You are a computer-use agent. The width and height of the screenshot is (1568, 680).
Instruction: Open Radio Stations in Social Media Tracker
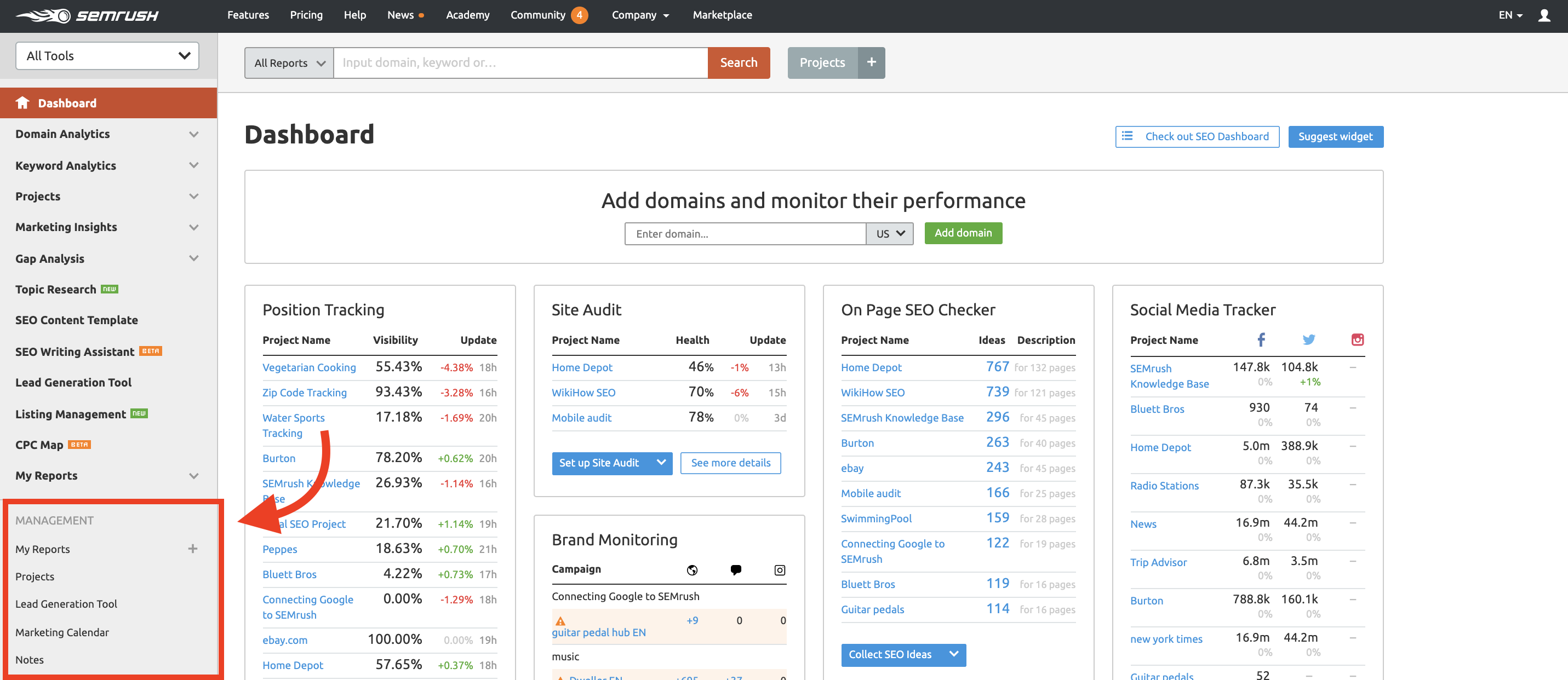(x=1164, y=486)
